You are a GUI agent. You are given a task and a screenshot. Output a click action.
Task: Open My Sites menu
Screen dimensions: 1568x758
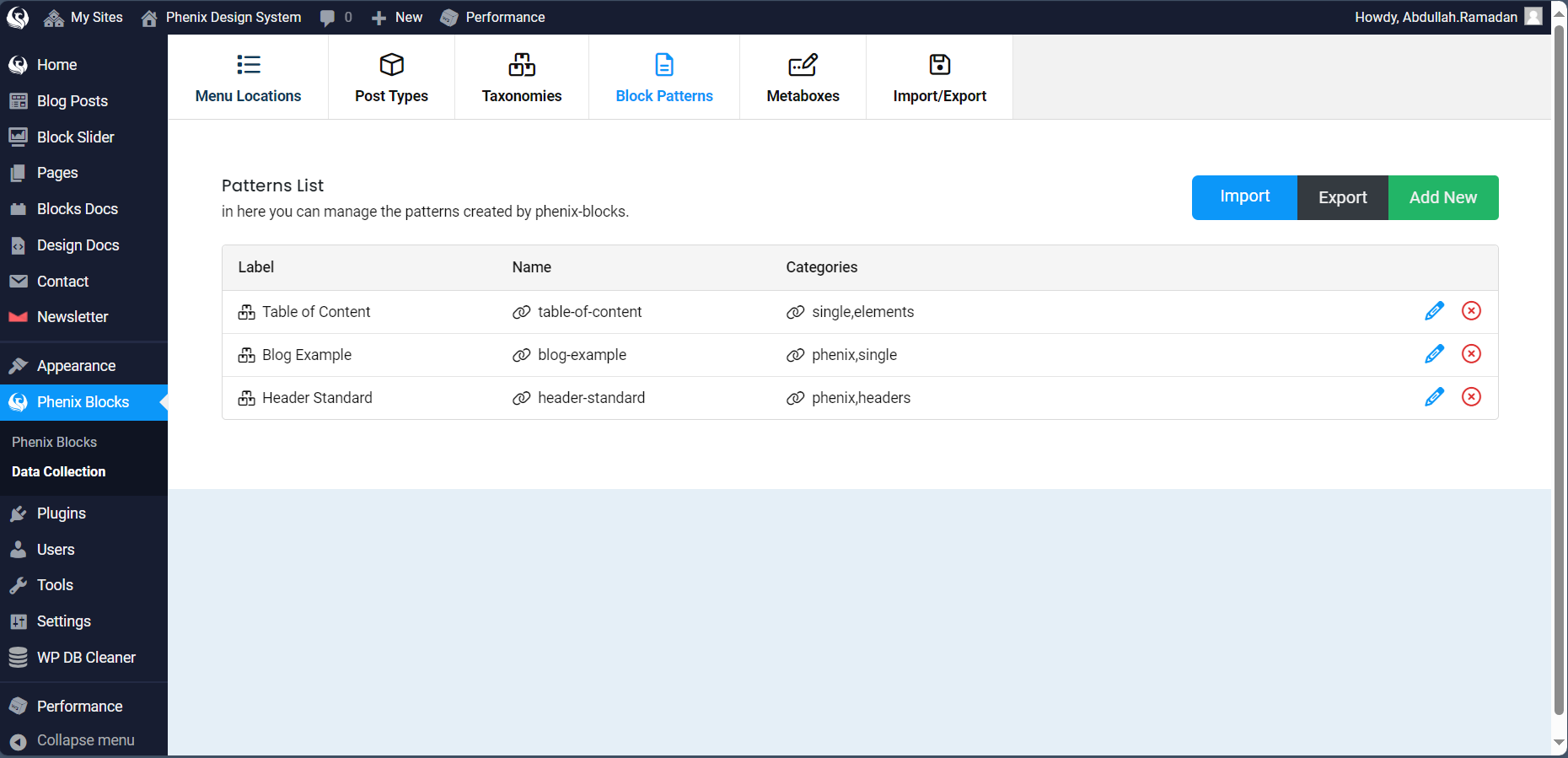point(83,17)
